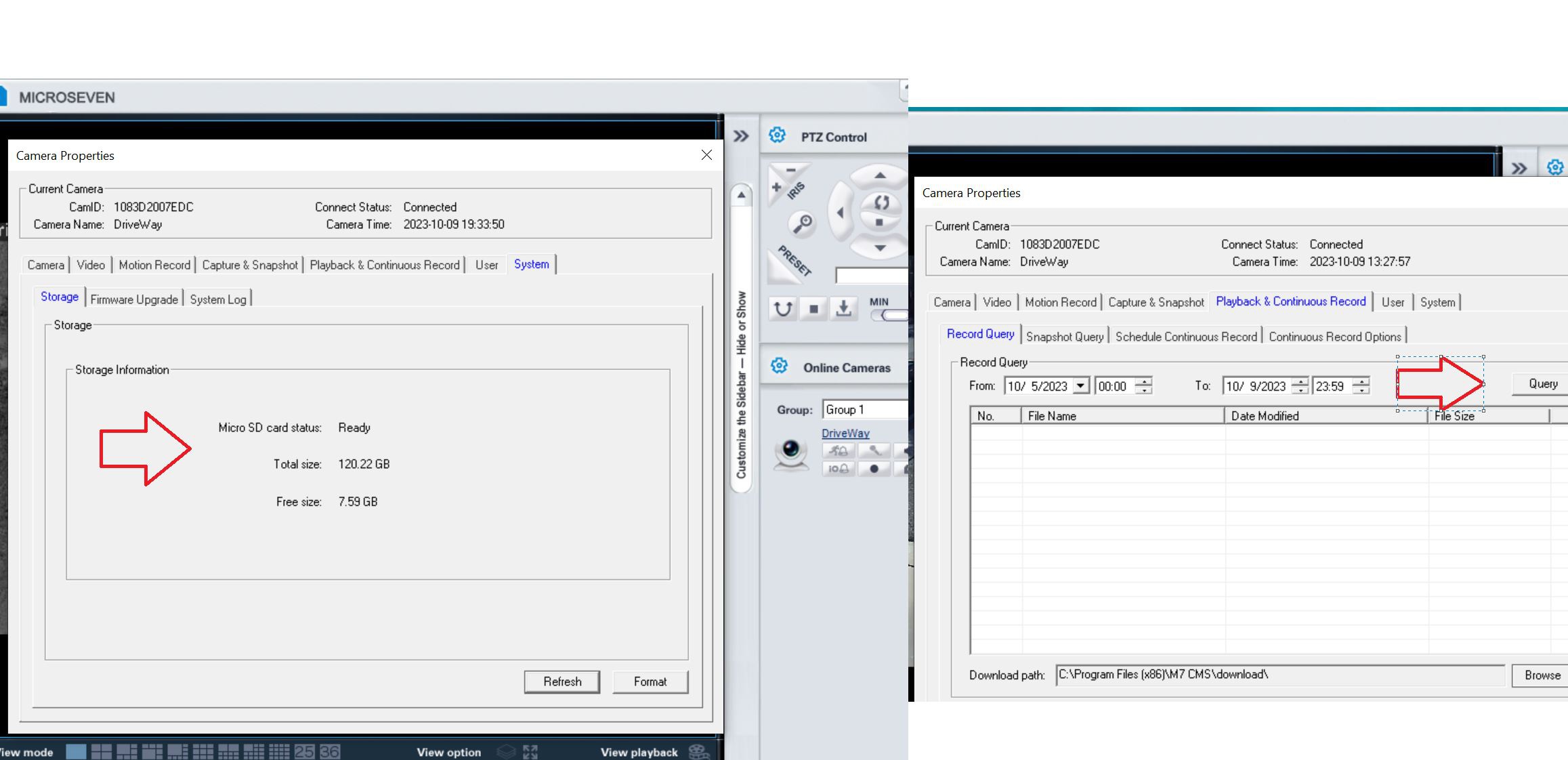Viewport: 1568px width, 760px height.
Task: Open the DriveWay camera link
Action: pyautogui.click(x=845, y=434)
